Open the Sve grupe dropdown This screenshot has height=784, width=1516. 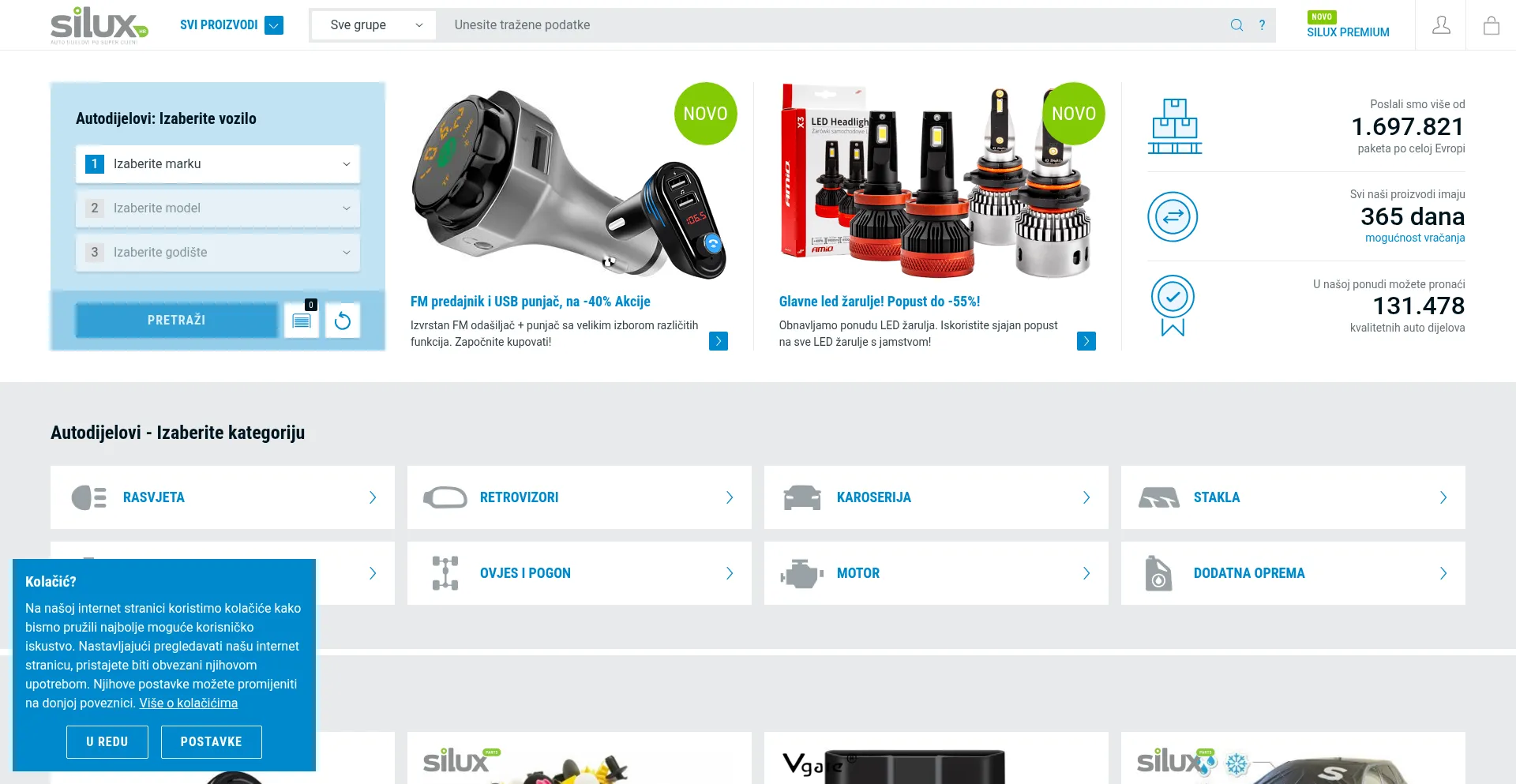click(x=374, y=25)
